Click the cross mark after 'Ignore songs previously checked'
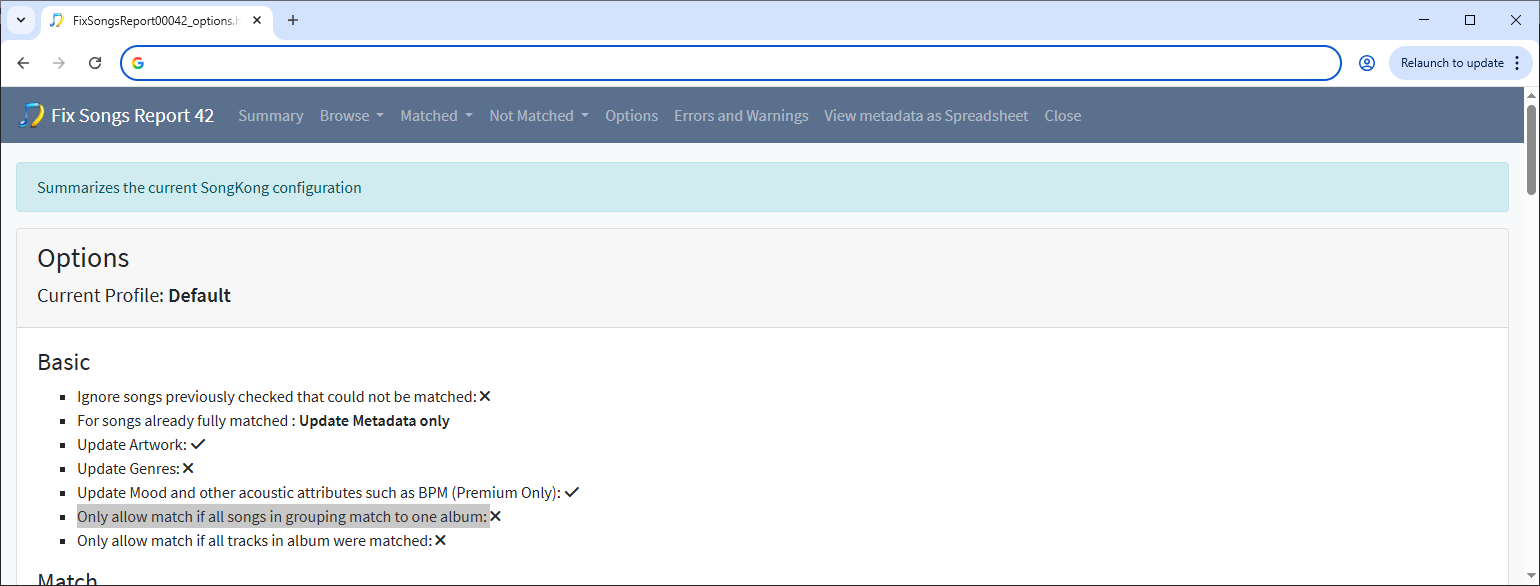This screenshot has height=586, width=1540. click(x=485, y=396)
